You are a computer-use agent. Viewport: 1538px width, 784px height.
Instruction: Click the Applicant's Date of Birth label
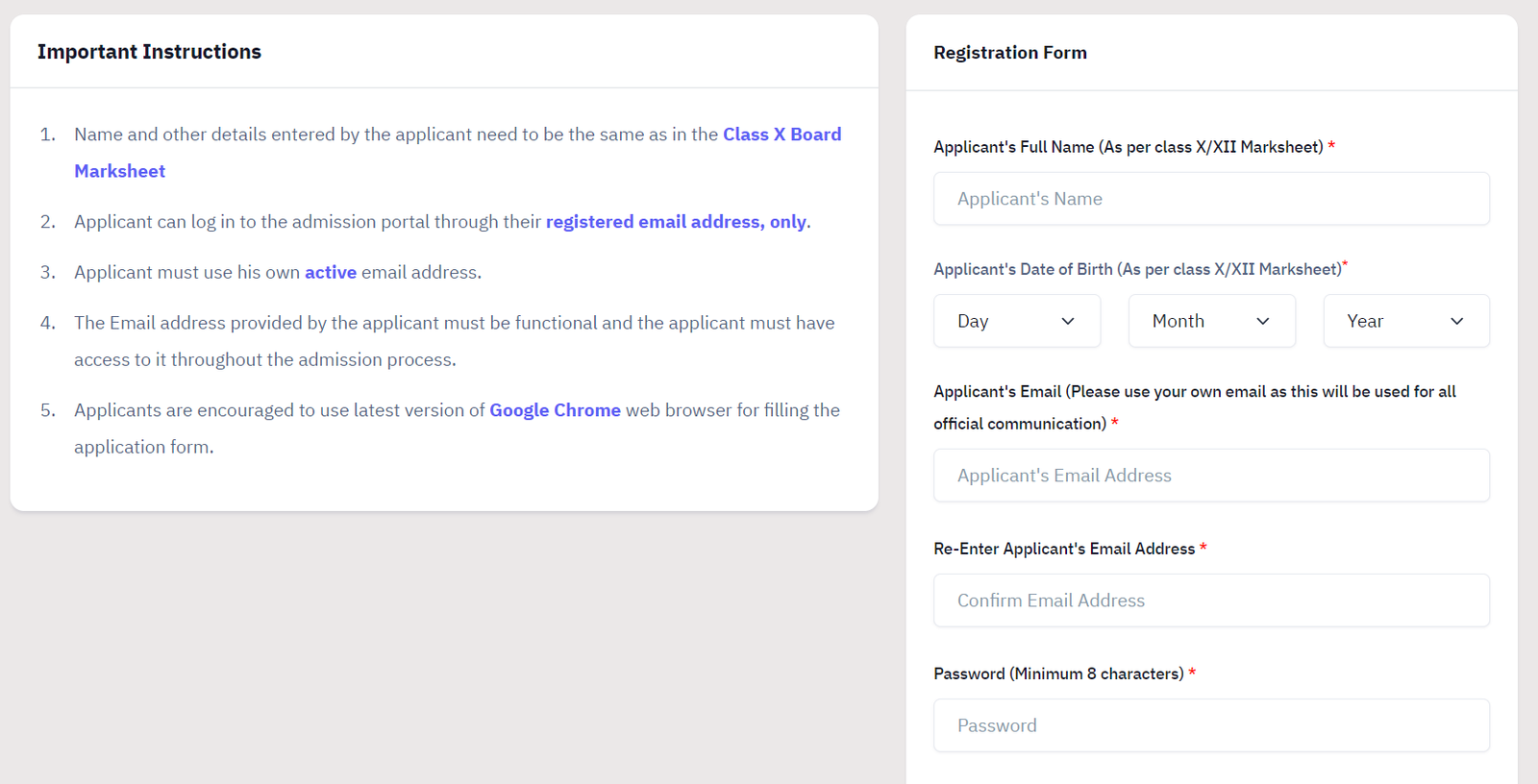click(x=1137, y=269)
